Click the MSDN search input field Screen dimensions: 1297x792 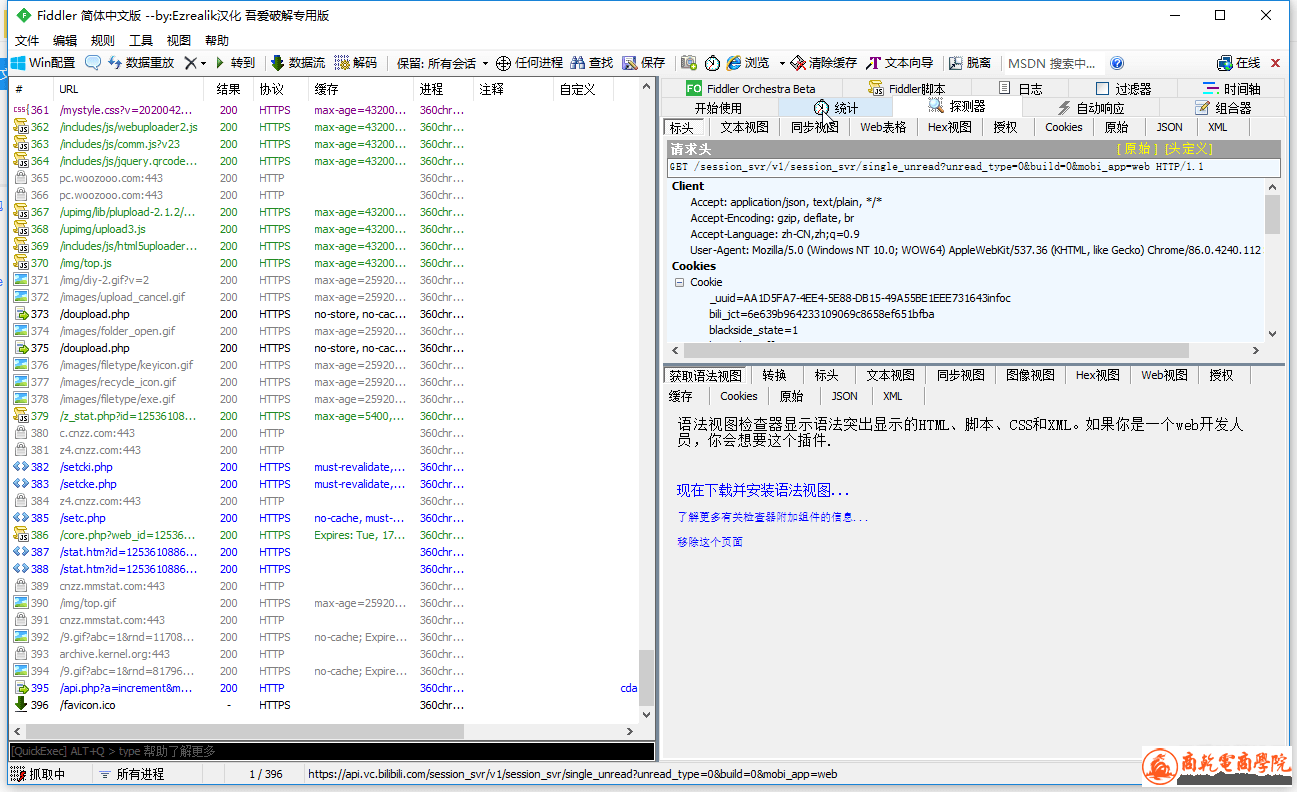click(1052, 63)
